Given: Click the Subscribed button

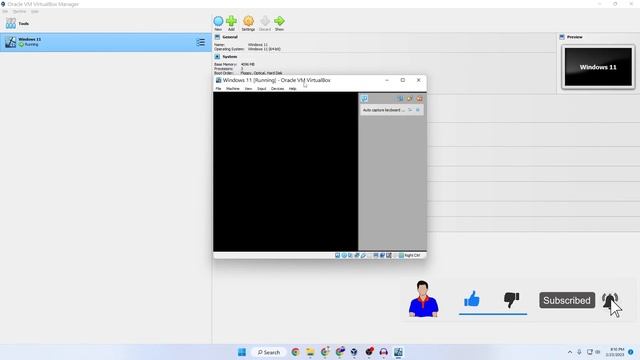Looking at the screenshot, I should click(x=567, y=300).
